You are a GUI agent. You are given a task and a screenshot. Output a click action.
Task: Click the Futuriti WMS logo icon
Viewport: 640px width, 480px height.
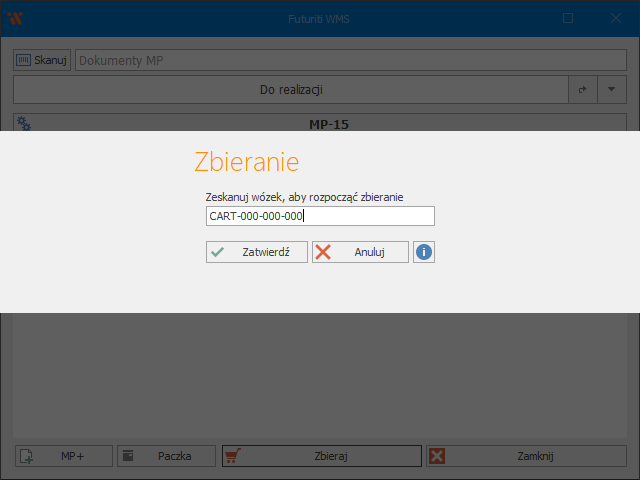click(15, 18)
